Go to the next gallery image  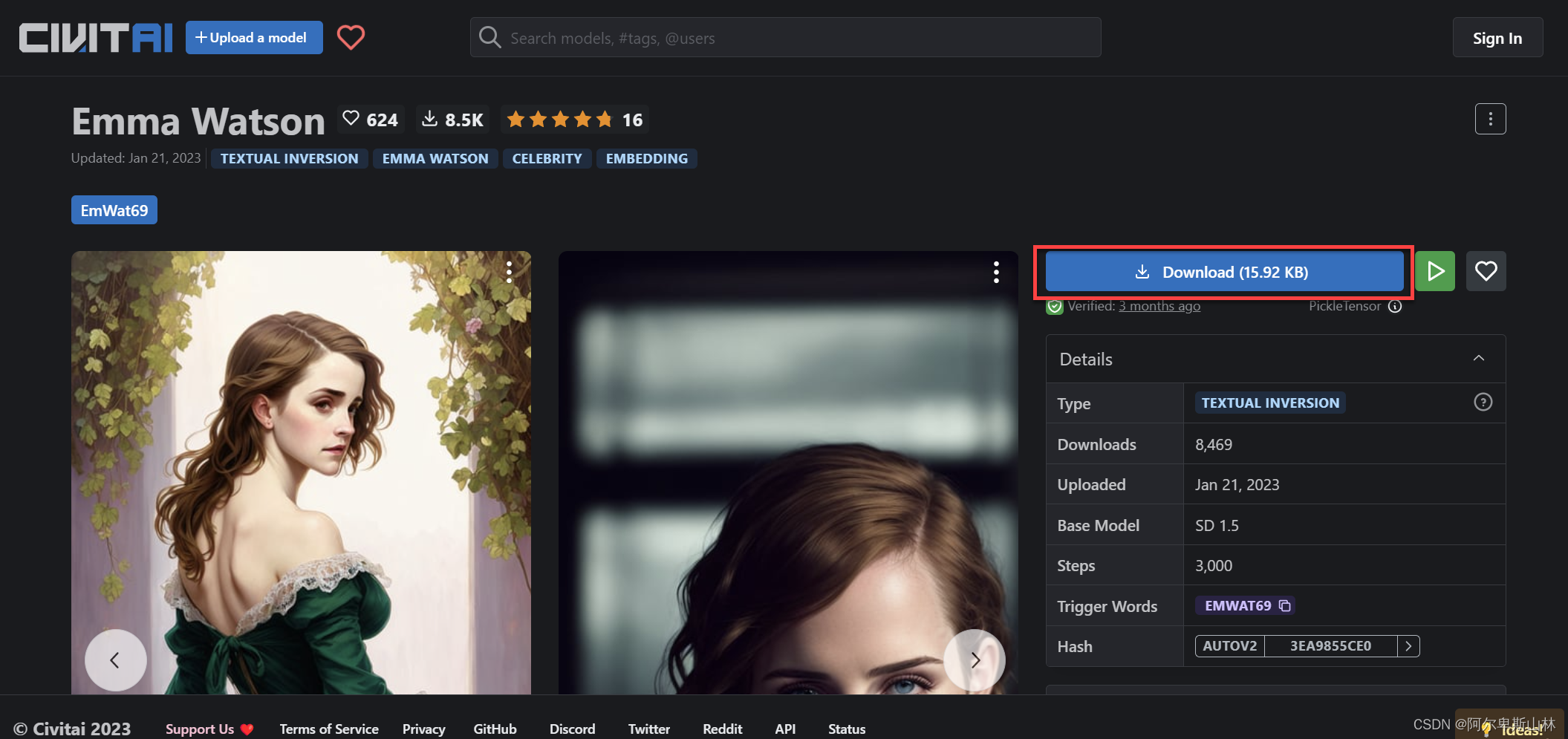975,660
